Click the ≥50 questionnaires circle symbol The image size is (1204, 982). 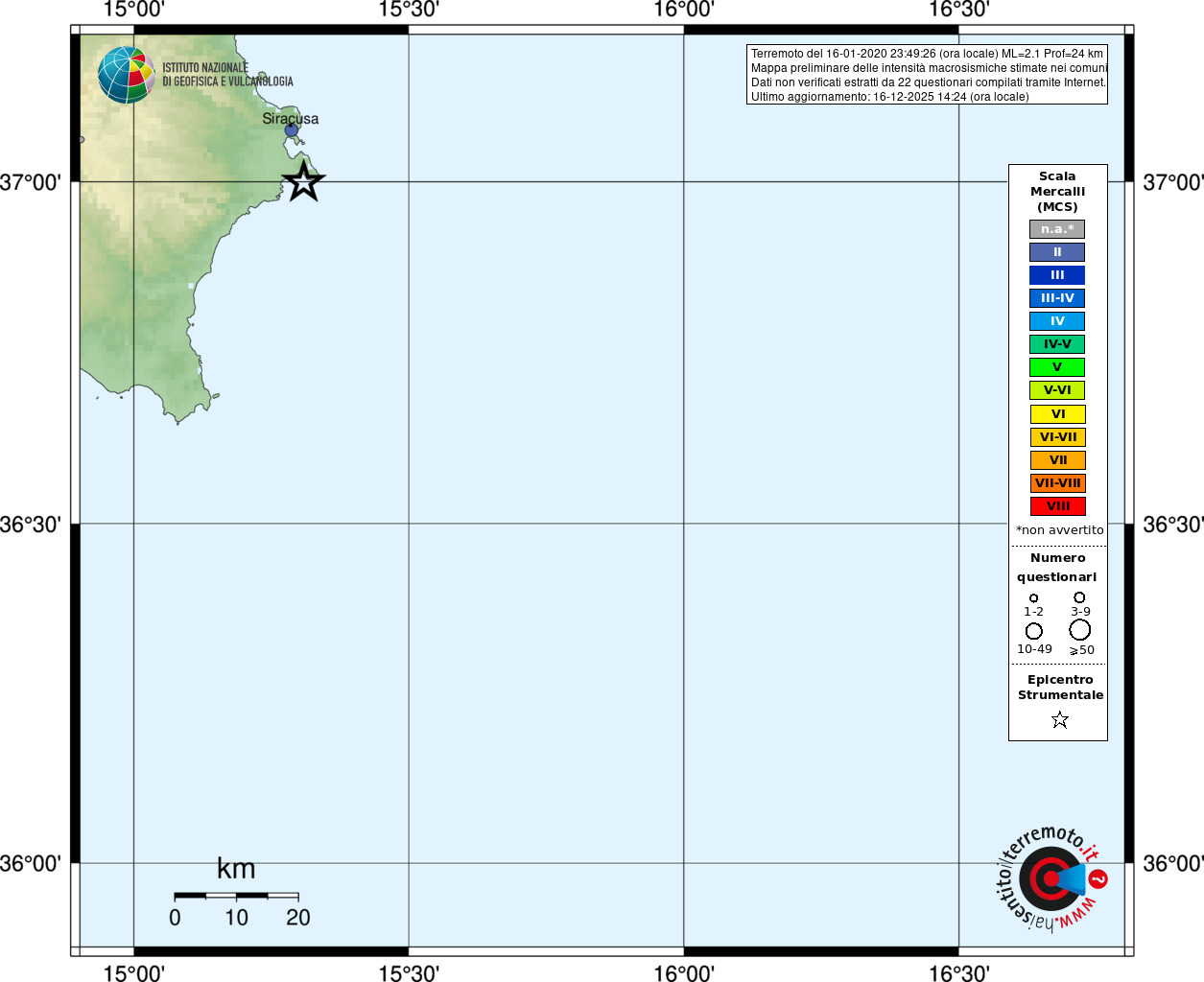(1080, 630)
